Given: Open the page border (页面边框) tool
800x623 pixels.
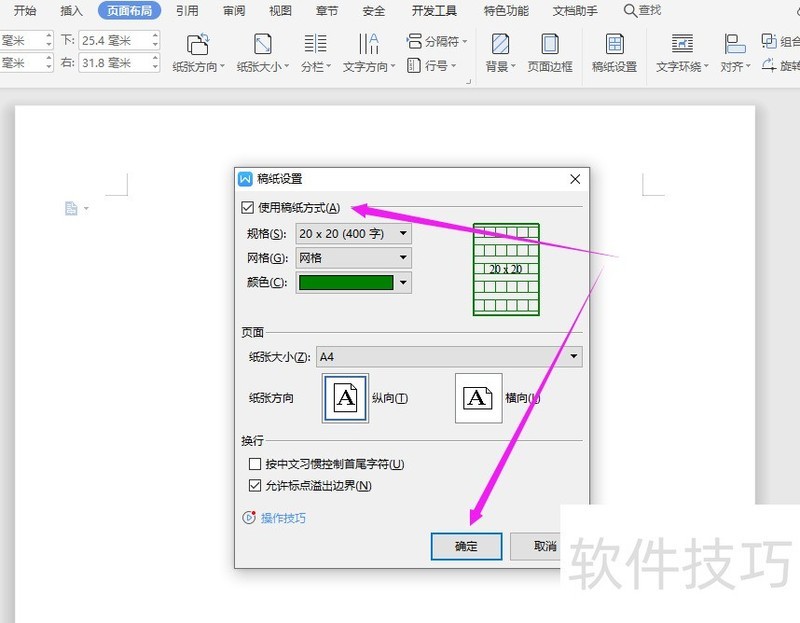Looking at the screenshot, I should [x=550, y=45].
